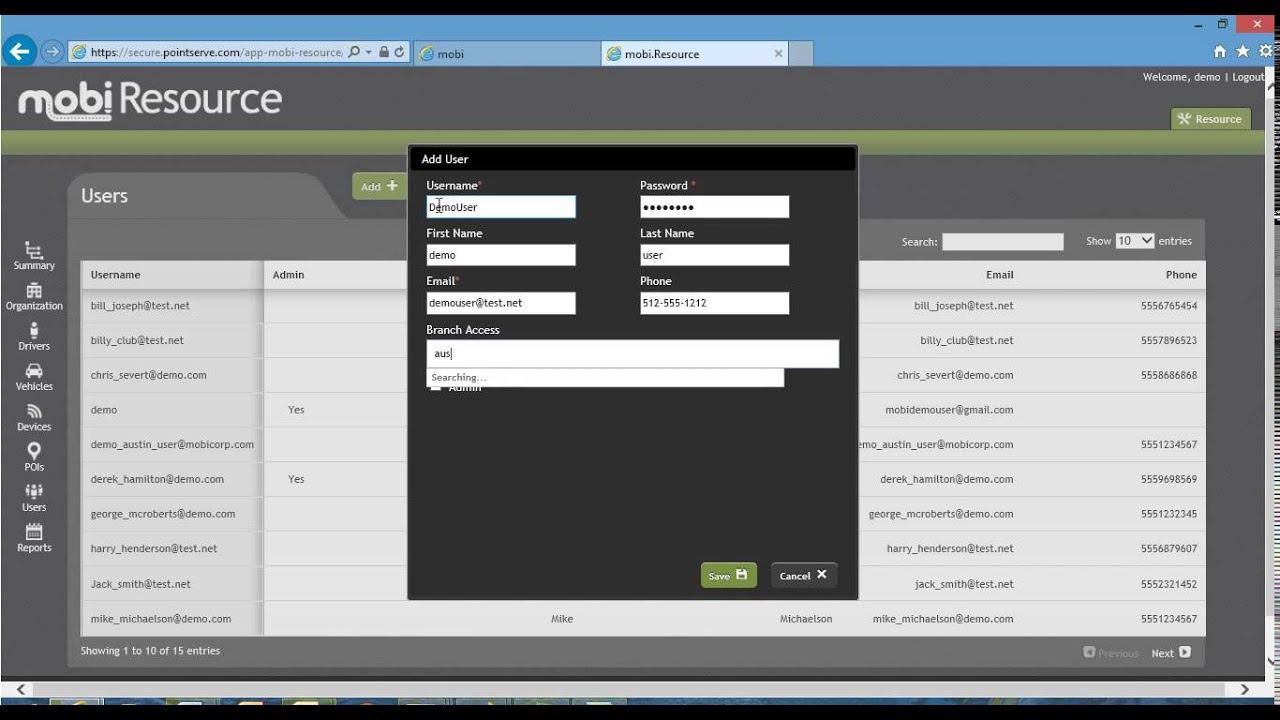Open browser favorites star

pyautogui.click(x=1242, y=51)
